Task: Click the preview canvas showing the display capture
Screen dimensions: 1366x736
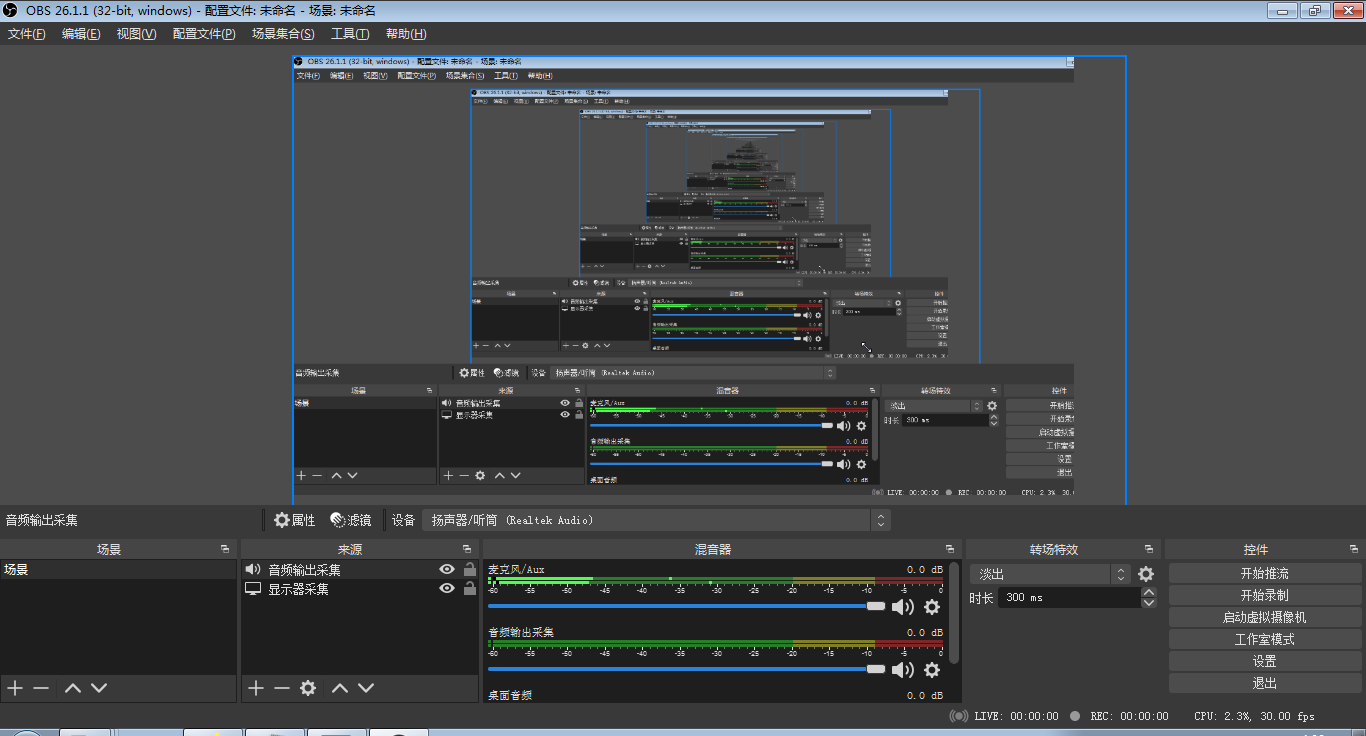Action: [x=709, y=280]
